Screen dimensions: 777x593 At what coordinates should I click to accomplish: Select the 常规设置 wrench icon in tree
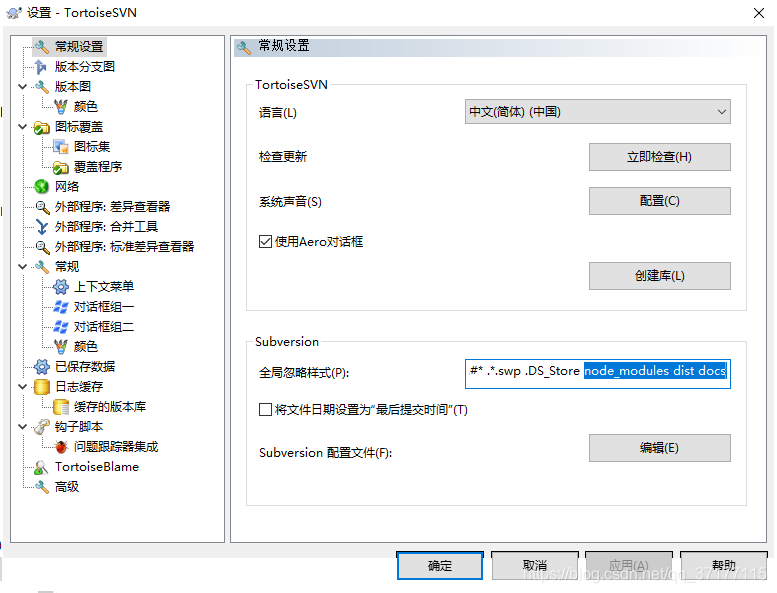(42, 47)
